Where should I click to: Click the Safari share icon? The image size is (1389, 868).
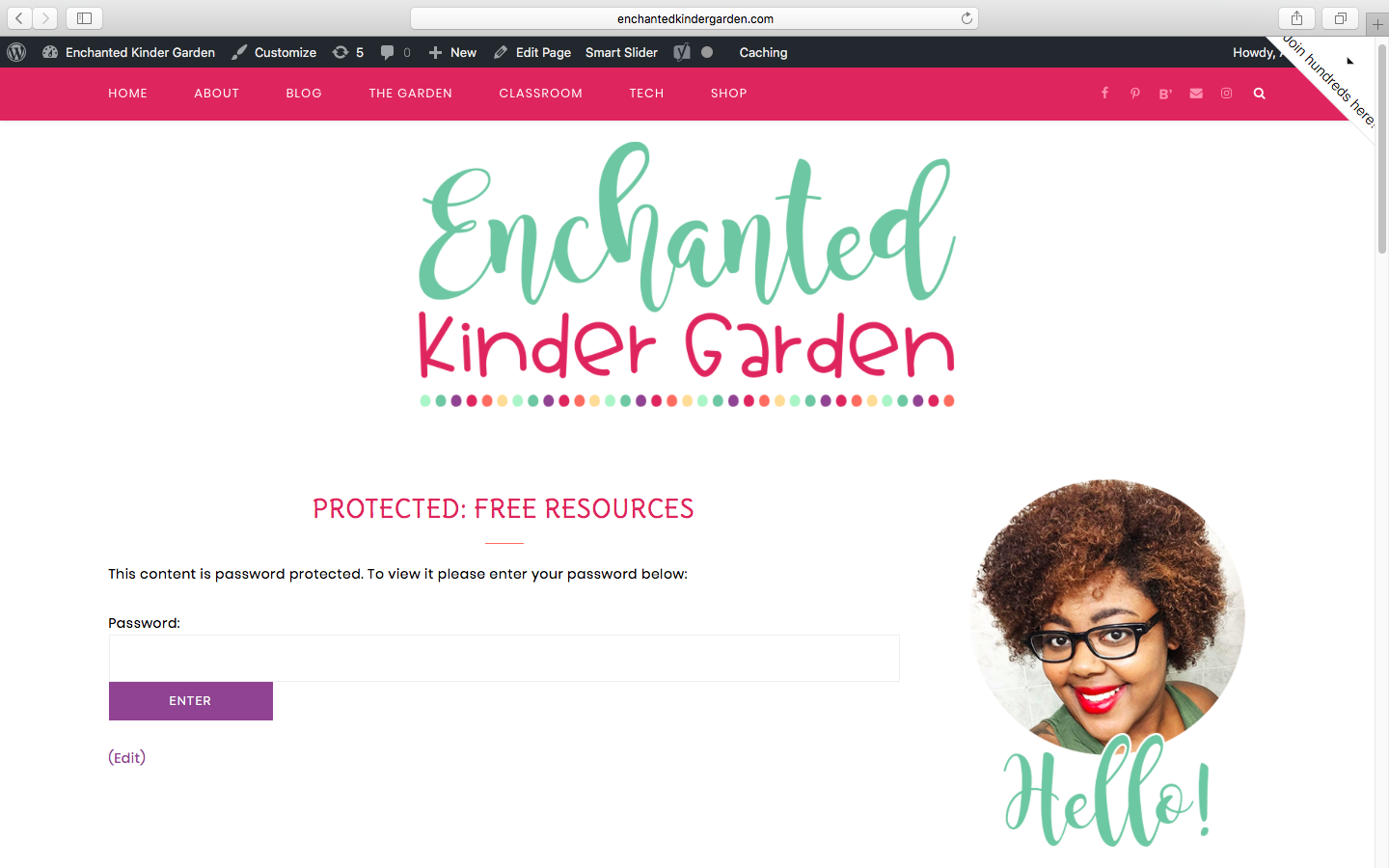coord(1296,18)
